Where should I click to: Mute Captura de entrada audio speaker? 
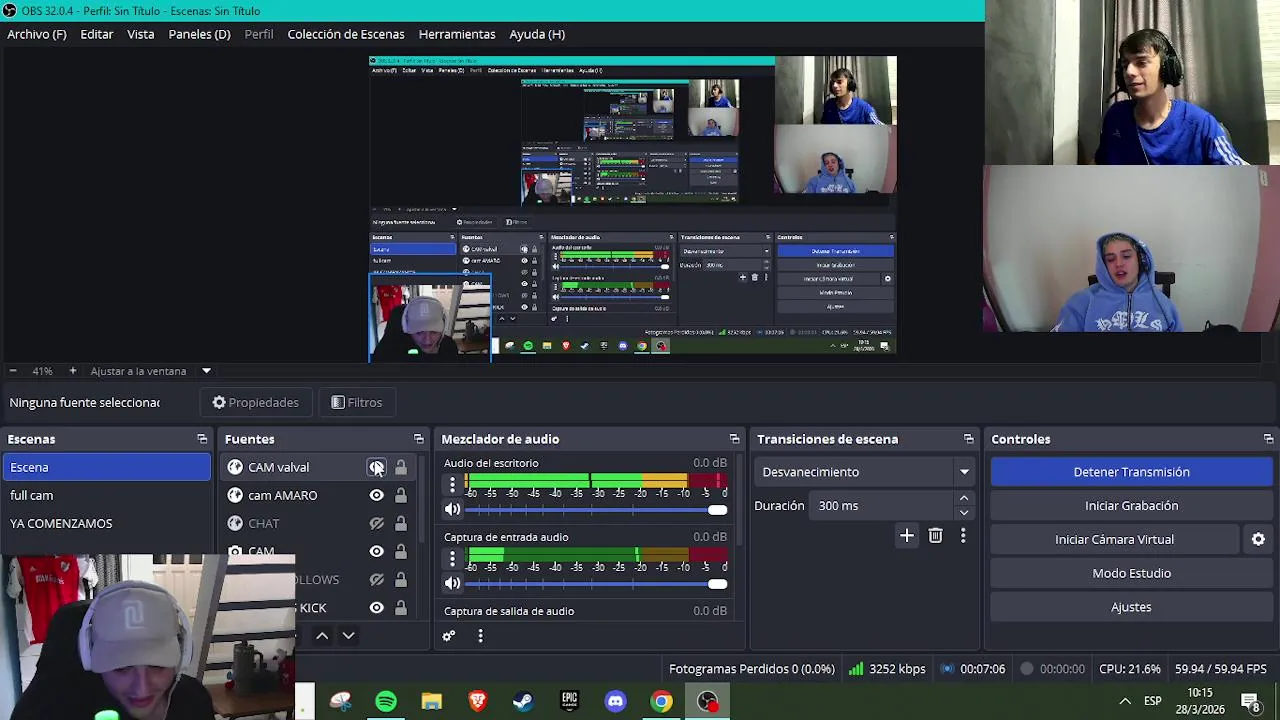[x=452, y=583]
